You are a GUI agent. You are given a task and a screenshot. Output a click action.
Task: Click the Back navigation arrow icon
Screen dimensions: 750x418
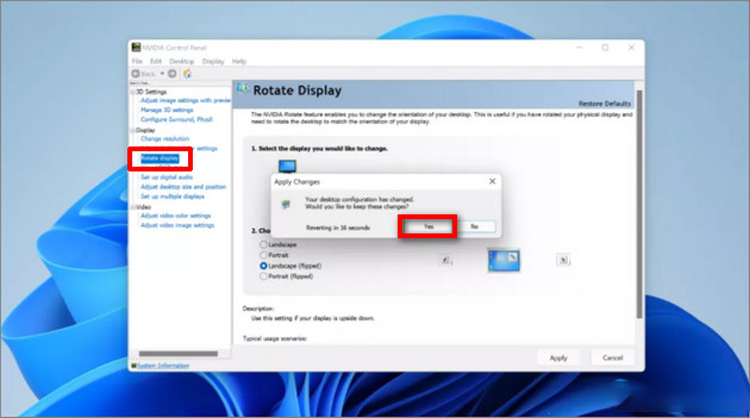136,74
